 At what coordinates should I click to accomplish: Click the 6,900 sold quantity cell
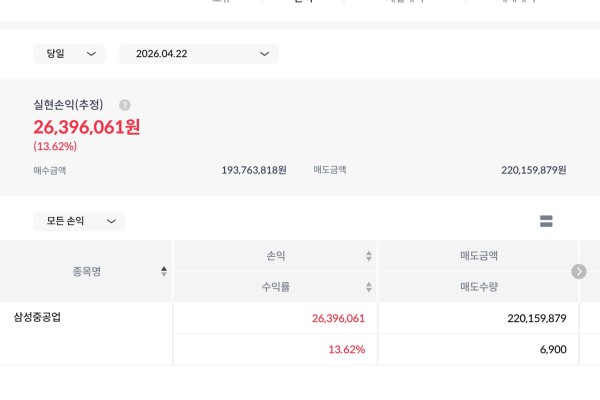pyautogui.click(x=551, y=350)
